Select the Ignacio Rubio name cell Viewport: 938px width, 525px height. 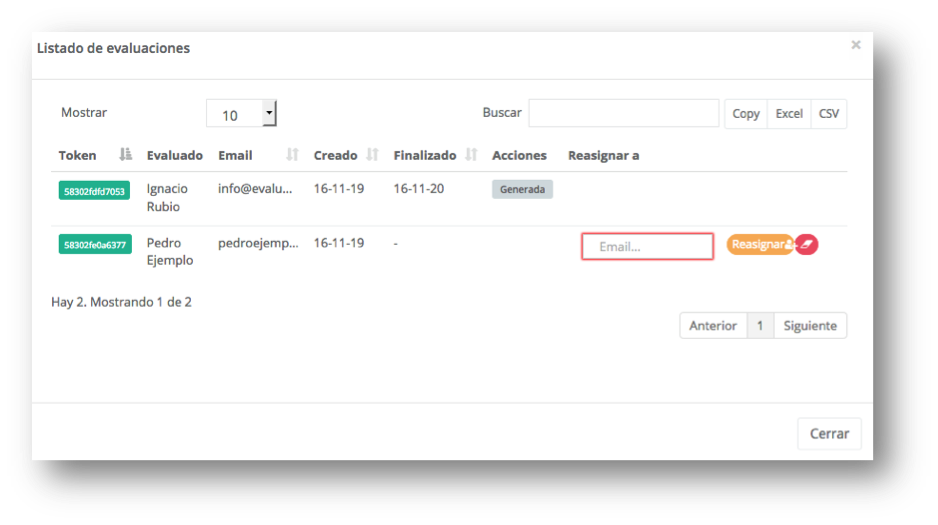[168, 197]
